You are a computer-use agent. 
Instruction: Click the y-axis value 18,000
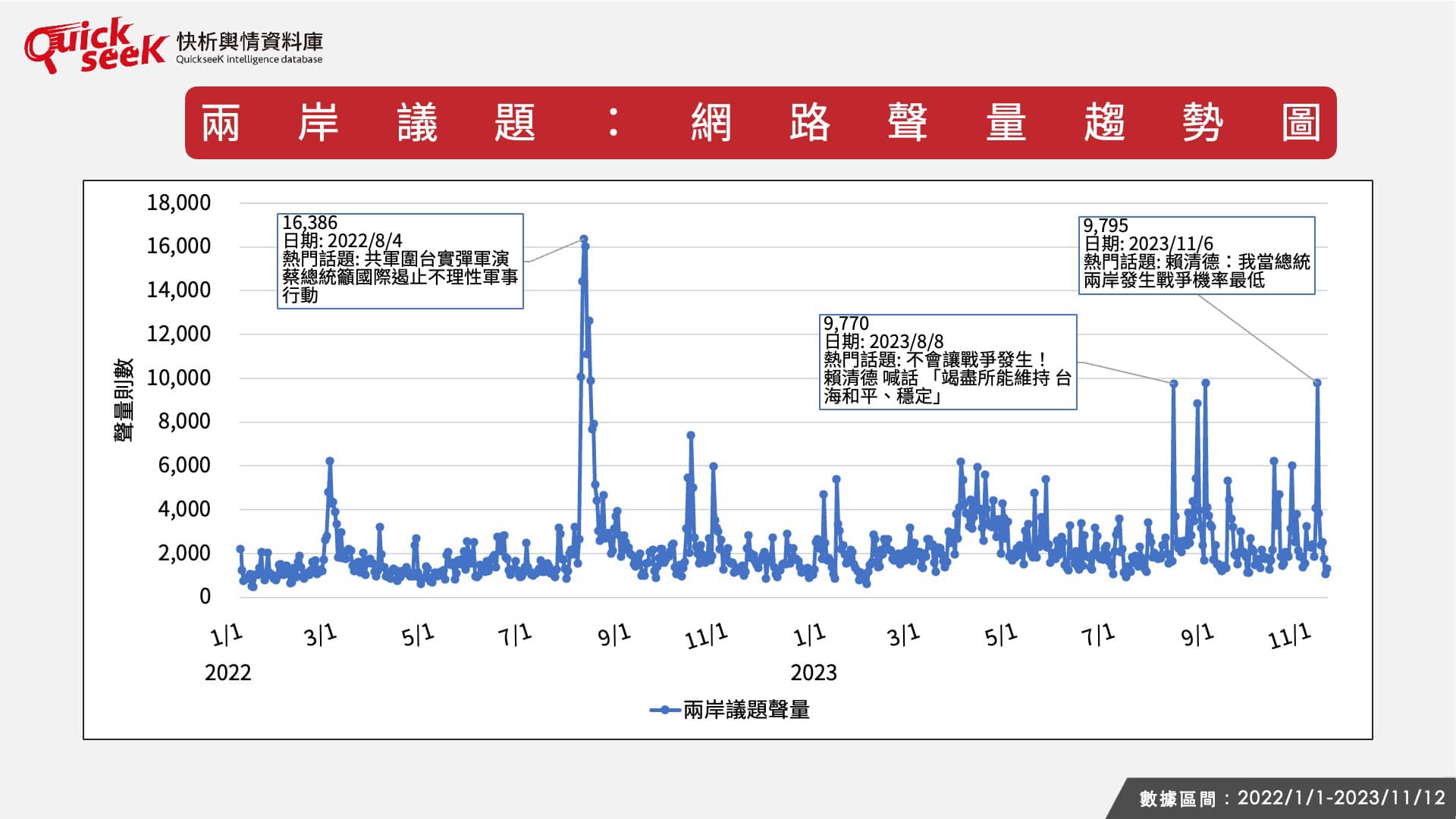pos(179,202)
